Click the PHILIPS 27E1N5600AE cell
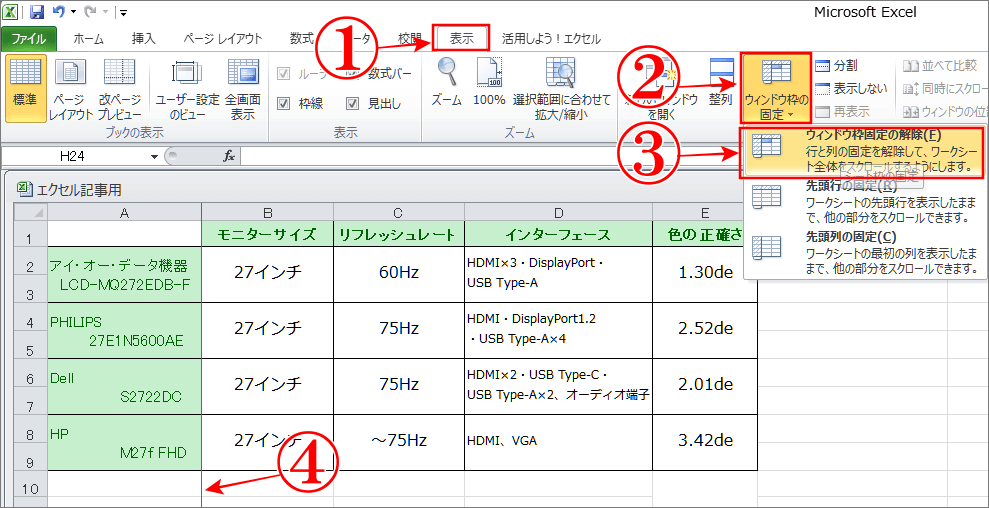The height and width of the screenshot is (508, 989). (x=124, y=331)
